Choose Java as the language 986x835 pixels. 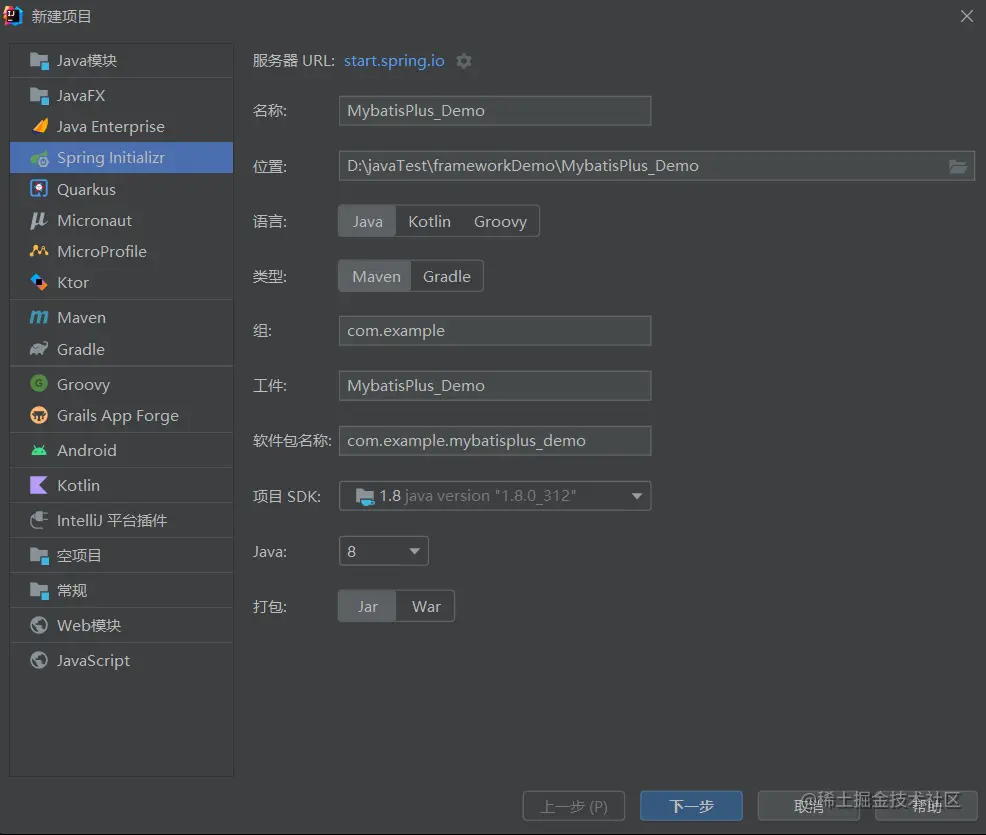[x=367, y=221]
